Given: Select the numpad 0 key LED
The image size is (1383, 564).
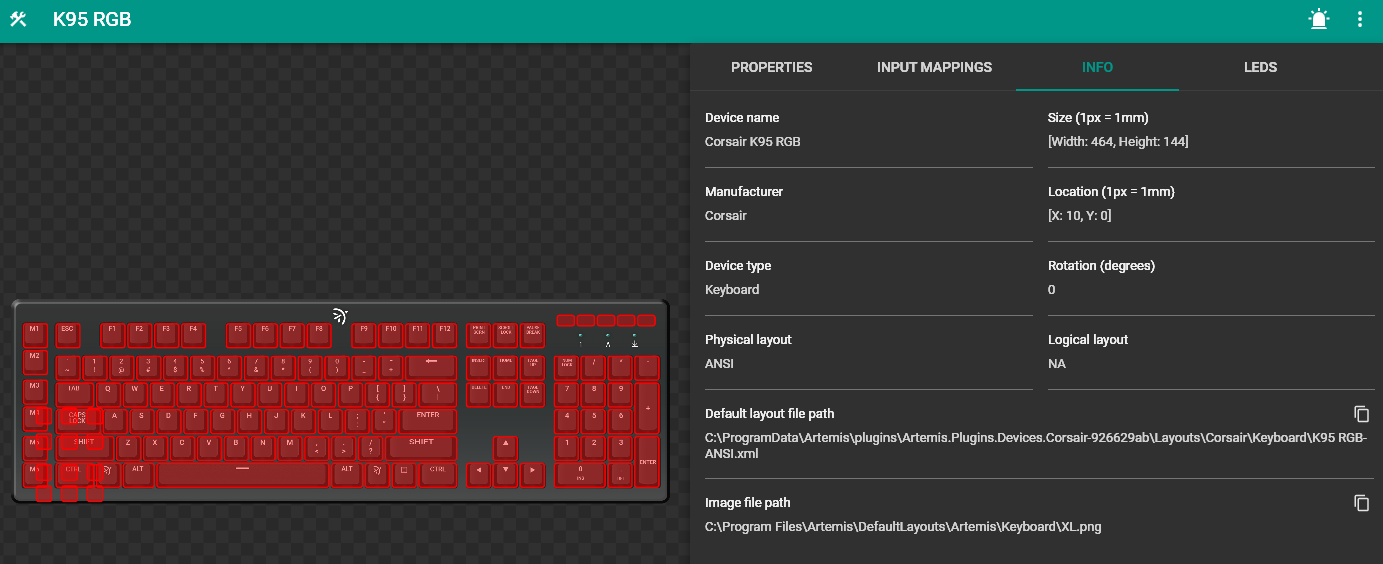Looking at the screenshot, I should click(x=580, y=475).
